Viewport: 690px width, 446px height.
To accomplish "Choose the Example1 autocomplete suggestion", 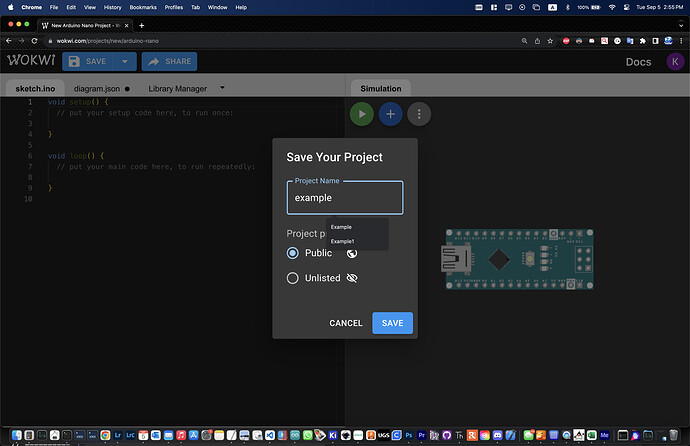I will [x=343, y=241].
